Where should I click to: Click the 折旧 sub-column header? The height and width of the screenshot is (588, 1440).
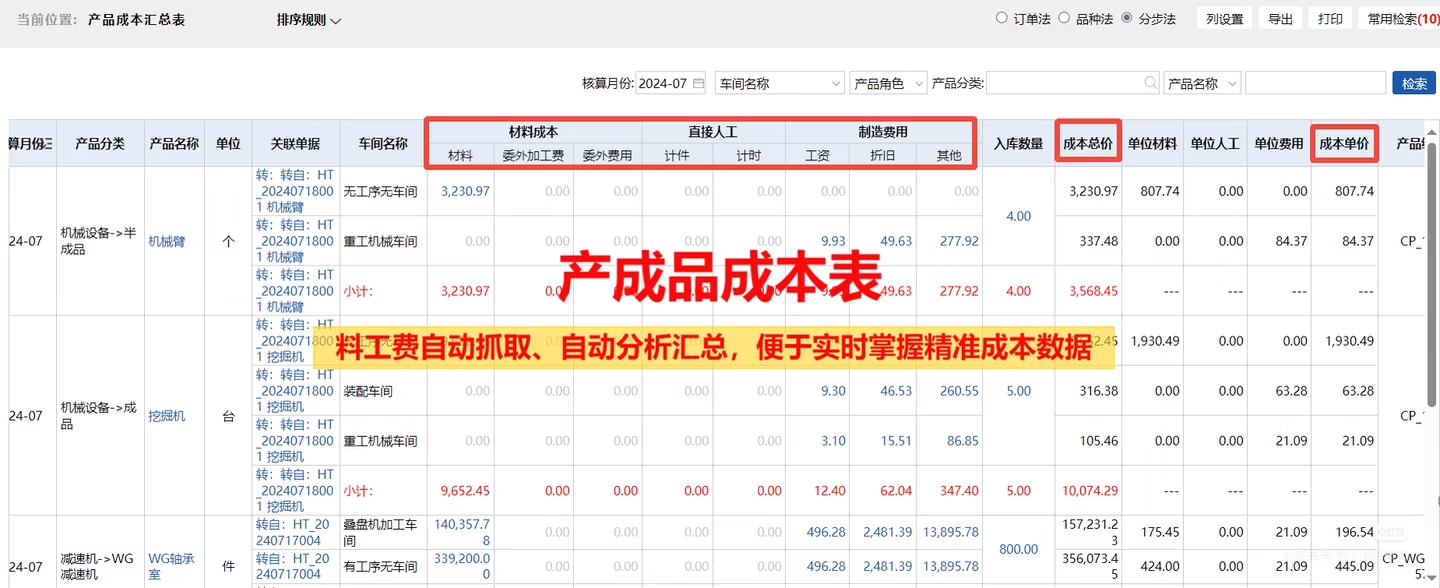(882, 155)
